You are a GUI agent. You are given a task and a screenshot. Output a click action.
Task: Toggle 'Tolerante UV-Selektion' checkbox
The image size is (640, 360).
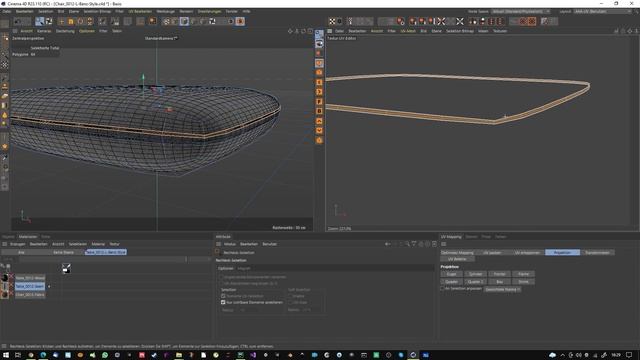[223, 296]
